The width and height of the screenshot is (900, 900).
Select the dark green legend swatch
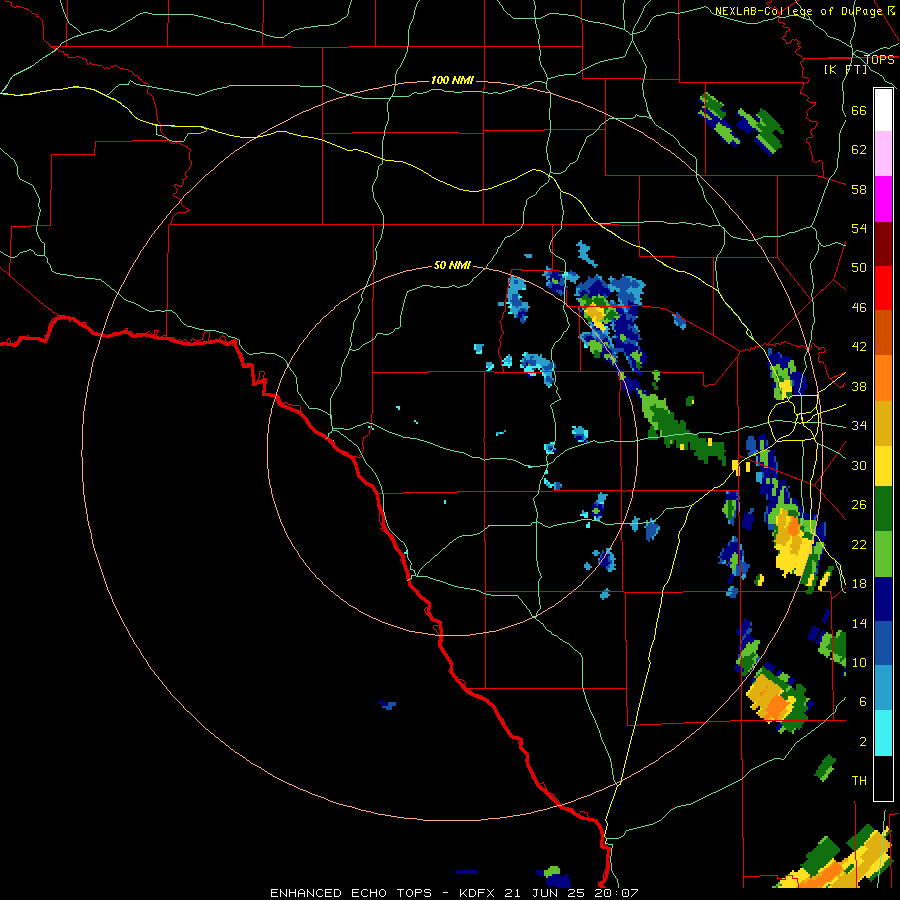(883, 509)
